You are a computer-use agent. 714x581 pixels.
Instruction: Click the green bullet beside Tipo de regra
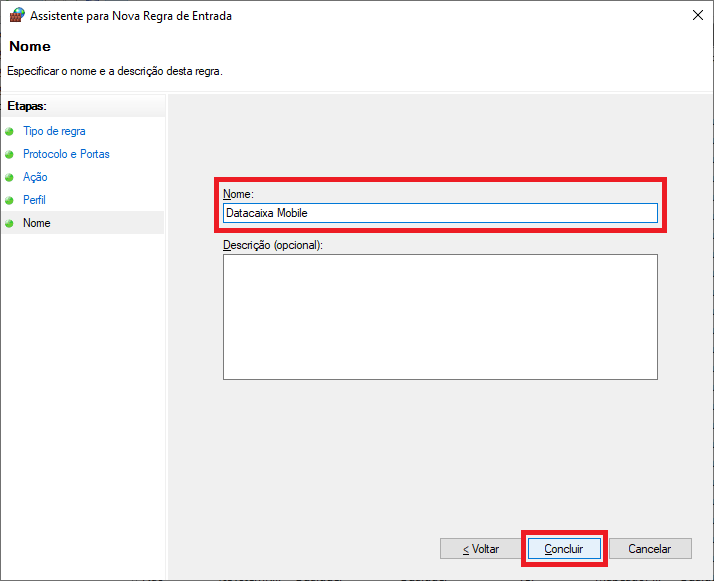(x=10, y=132)
